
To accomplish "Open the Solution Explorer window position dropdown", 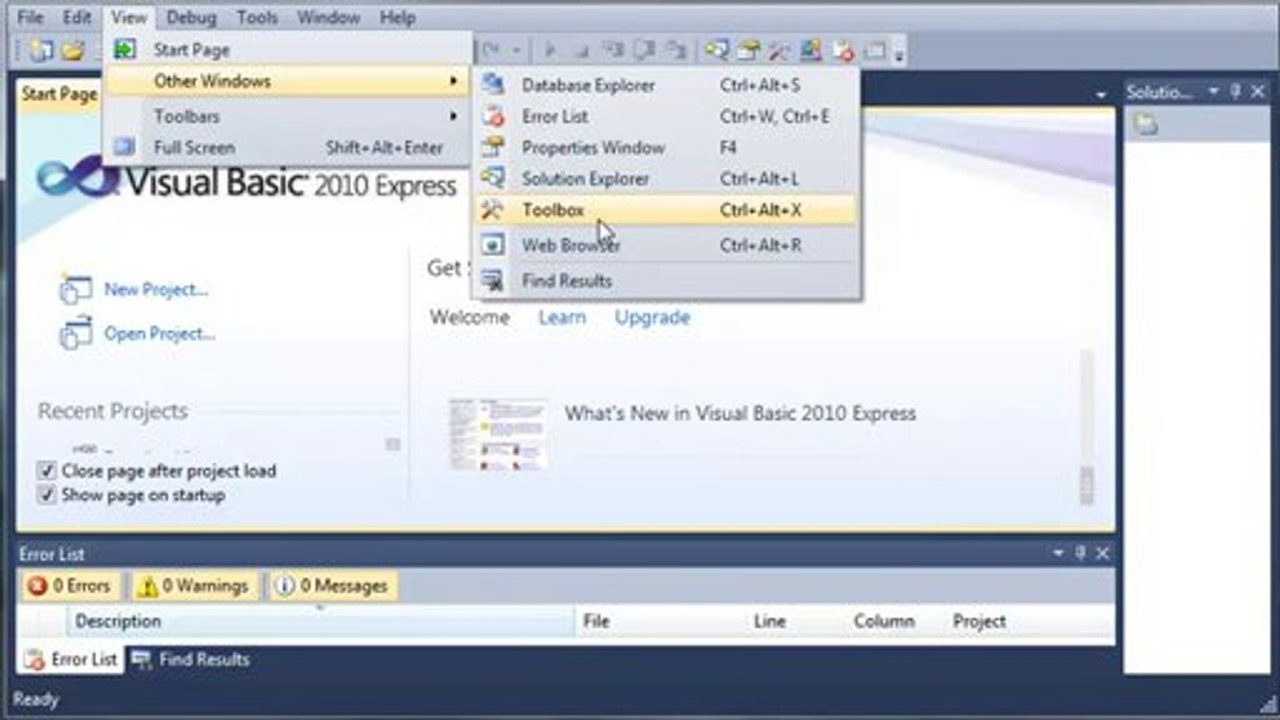I will (x=1213, y=92).
